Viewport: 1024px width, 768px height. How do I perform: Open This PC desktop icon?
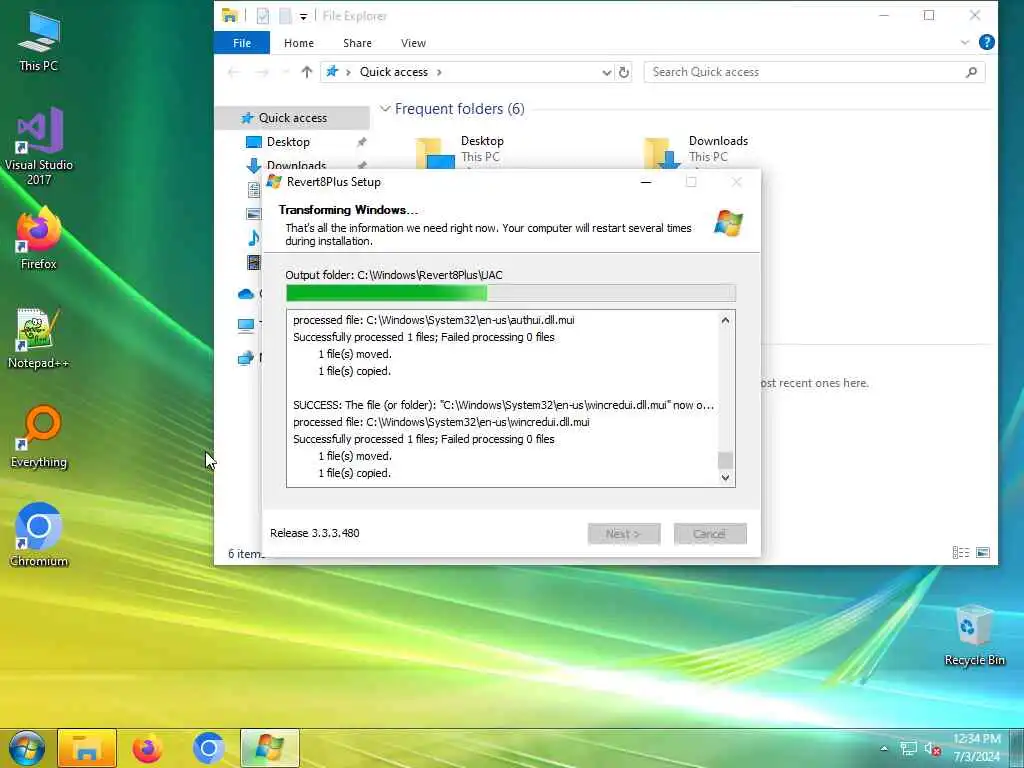(x=39, y=41)
